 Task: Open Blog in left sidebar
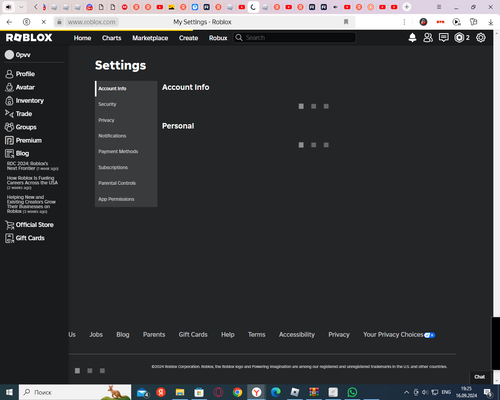point(17,153)
